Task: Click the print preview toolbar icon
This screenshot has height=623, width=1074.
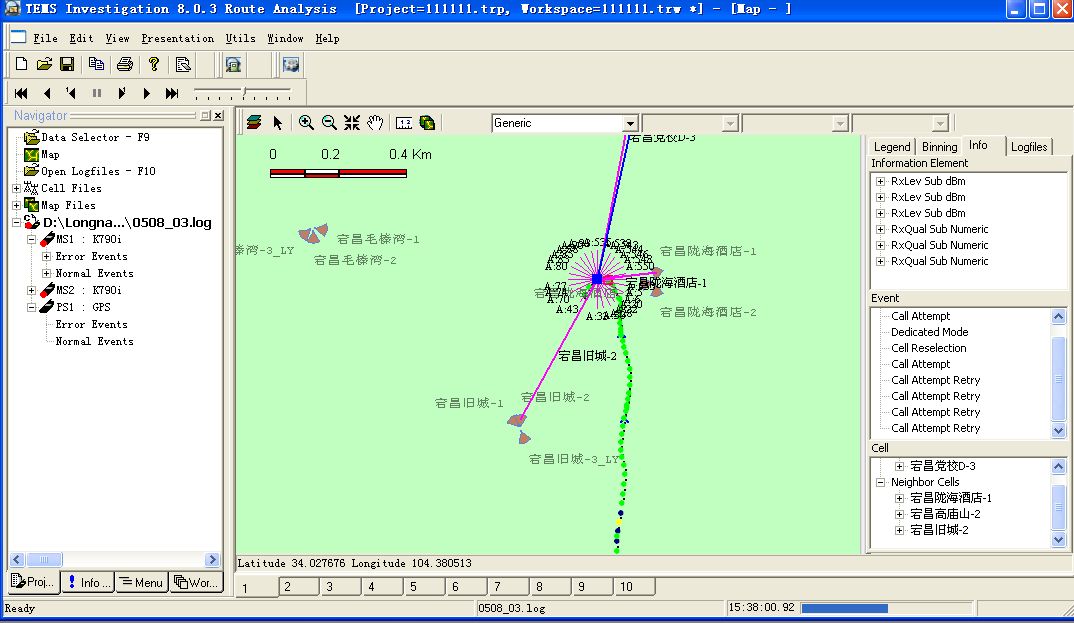Action: coord(183,64)
